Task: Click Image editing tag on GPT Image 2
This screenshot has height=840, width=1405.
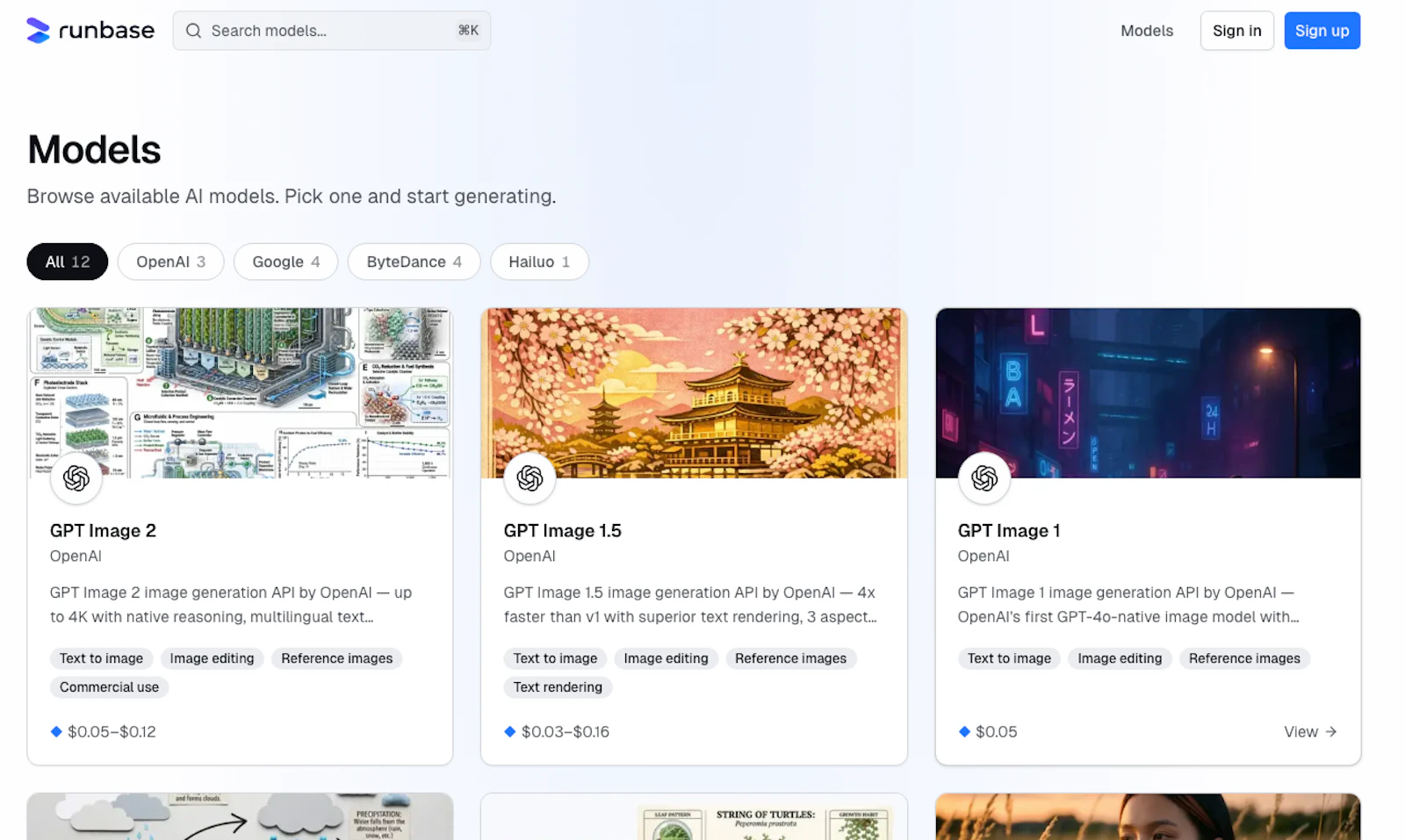Action: 212,658
